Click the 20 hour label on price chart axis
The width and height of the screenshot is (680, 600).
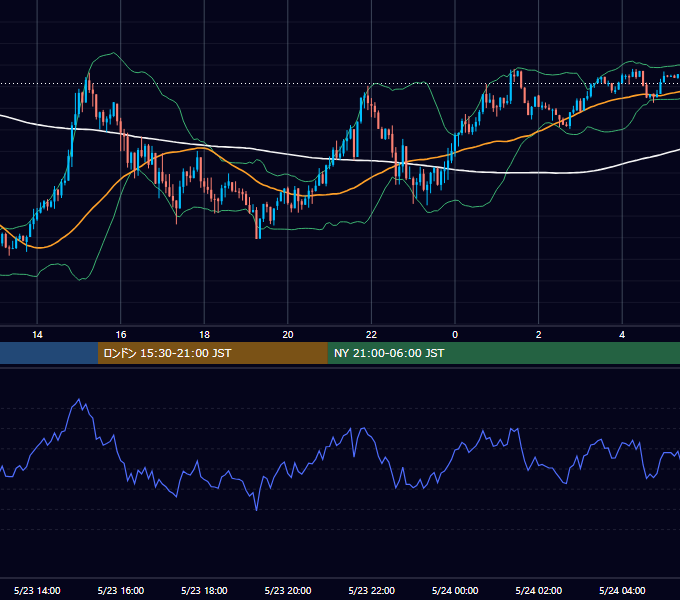288,335
